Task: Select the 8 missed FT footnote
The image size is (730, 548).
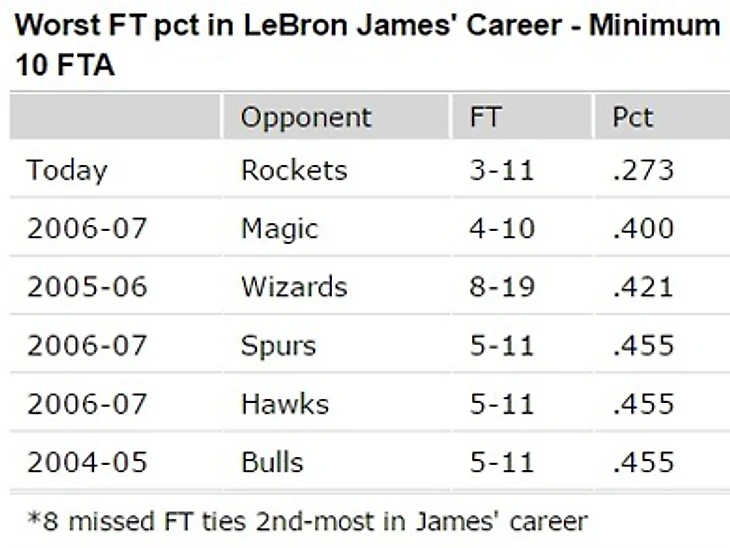Action: (307, 521)
